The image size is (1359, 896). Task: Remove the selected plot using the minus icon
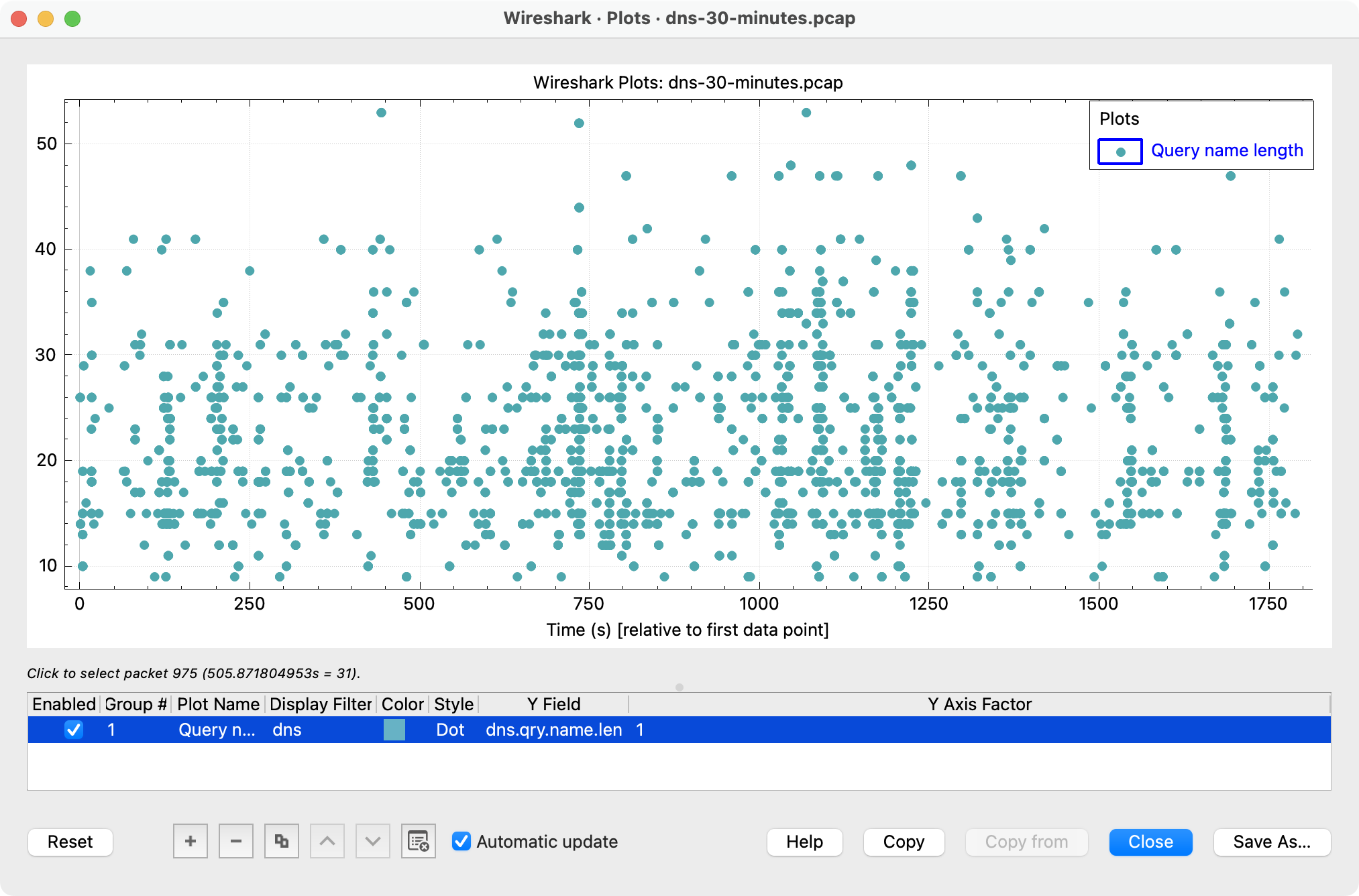point(235,841)
